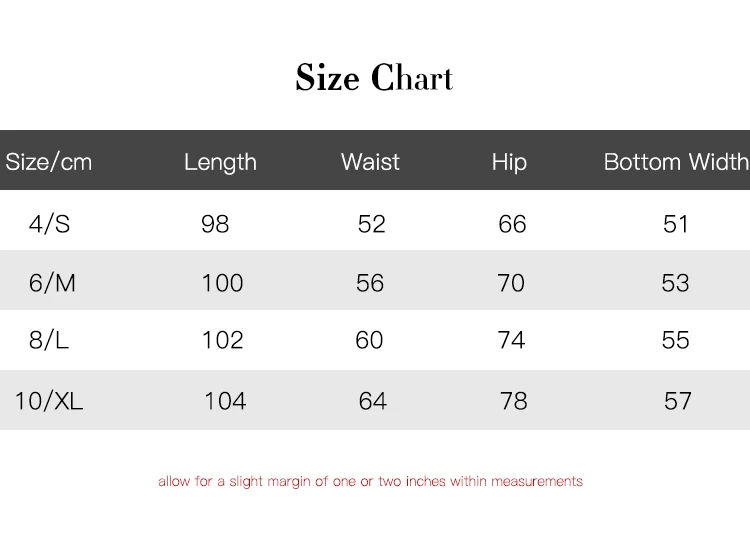The image size is (750, 543).
Task: Select the length value 104
Action: (x=225, y=401)
